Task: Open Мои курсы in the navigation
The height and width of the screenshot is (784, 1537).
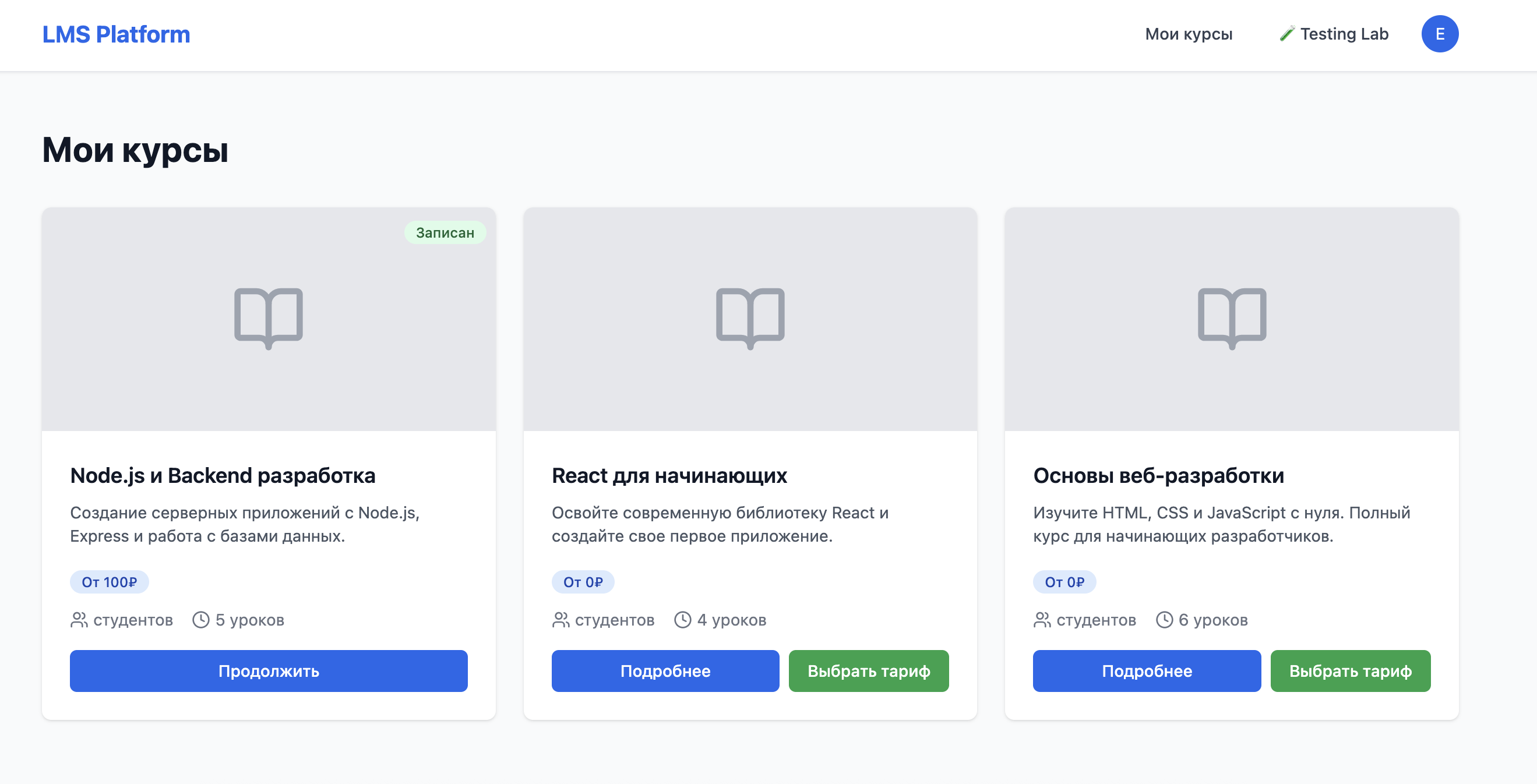Action: point(1189,34)
